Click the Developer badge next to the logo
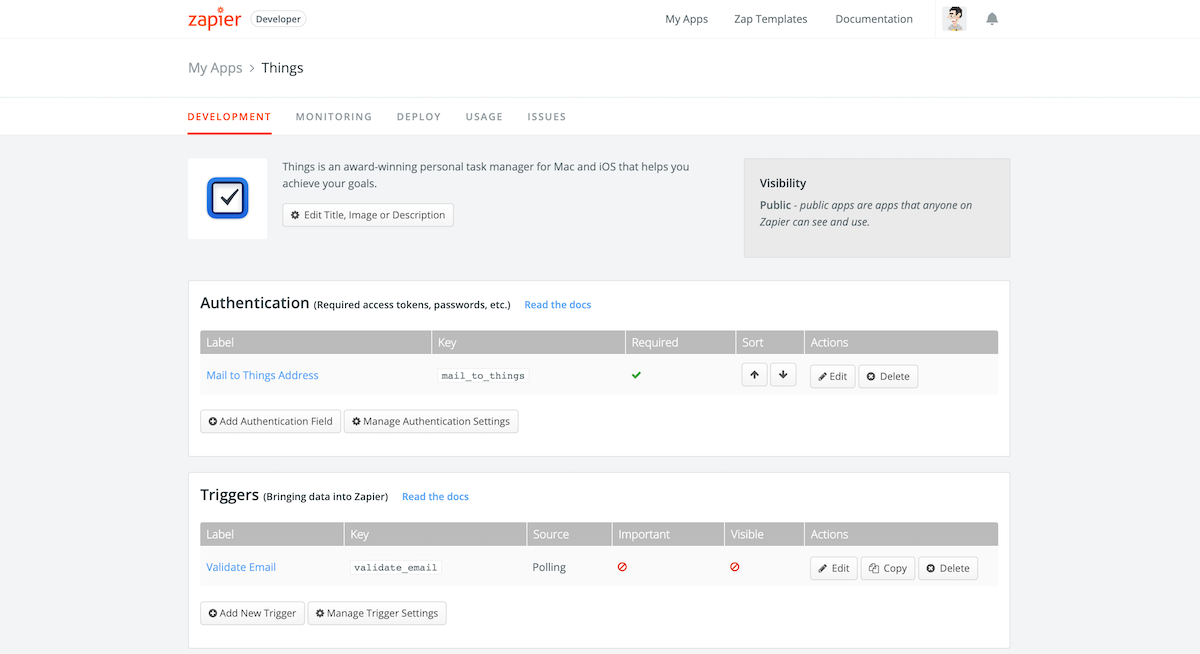The image size is (1200, 654). pos(277,18)
